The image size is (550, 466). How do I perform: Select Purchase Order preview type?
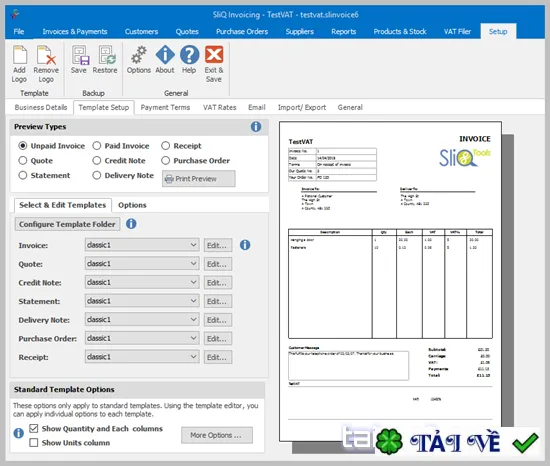pyautogui.click(x=166, y=161)
